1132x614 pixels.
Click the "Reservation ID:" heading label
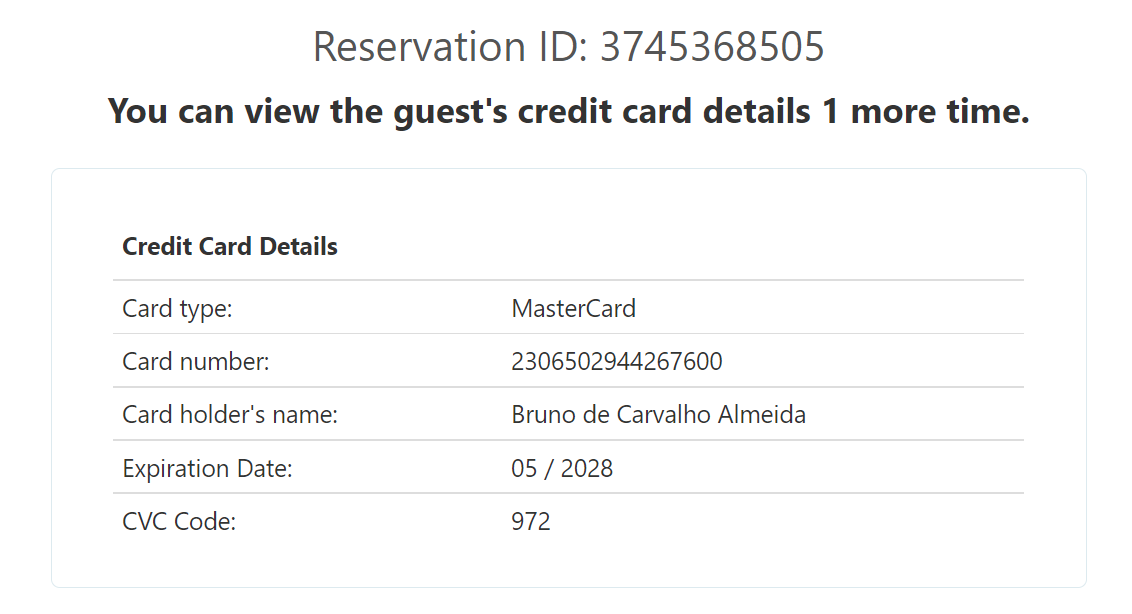(x=450, y=47)
